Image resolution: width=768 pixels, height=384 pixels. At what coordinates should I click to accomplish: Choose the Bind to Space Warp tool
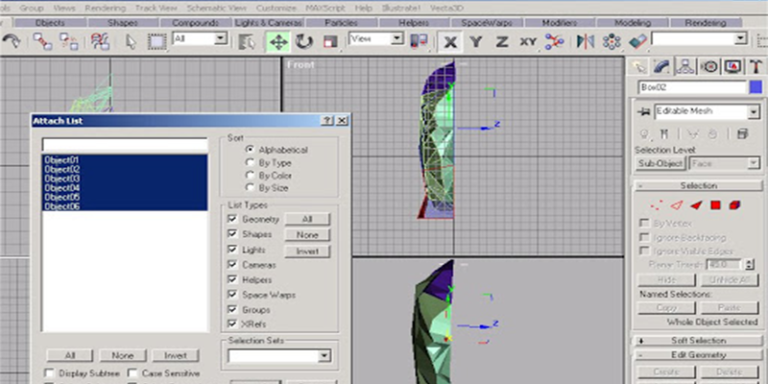click(x=100, y=41)
